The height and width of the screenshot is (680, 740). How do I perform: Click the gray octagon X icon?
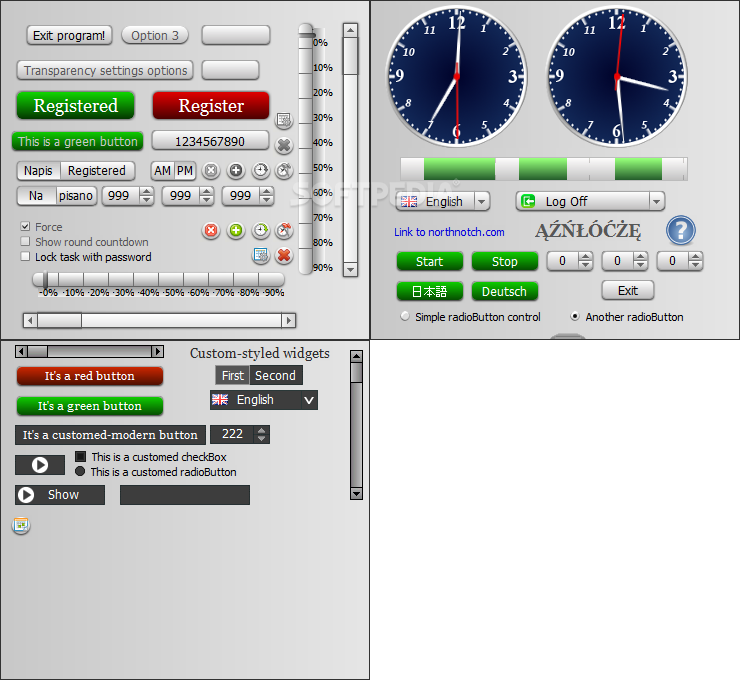211,170
